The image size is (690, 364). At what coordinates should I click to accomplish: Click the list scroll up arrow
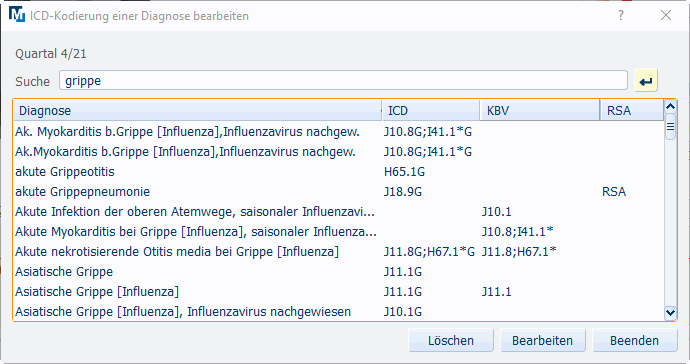point(670,107)
